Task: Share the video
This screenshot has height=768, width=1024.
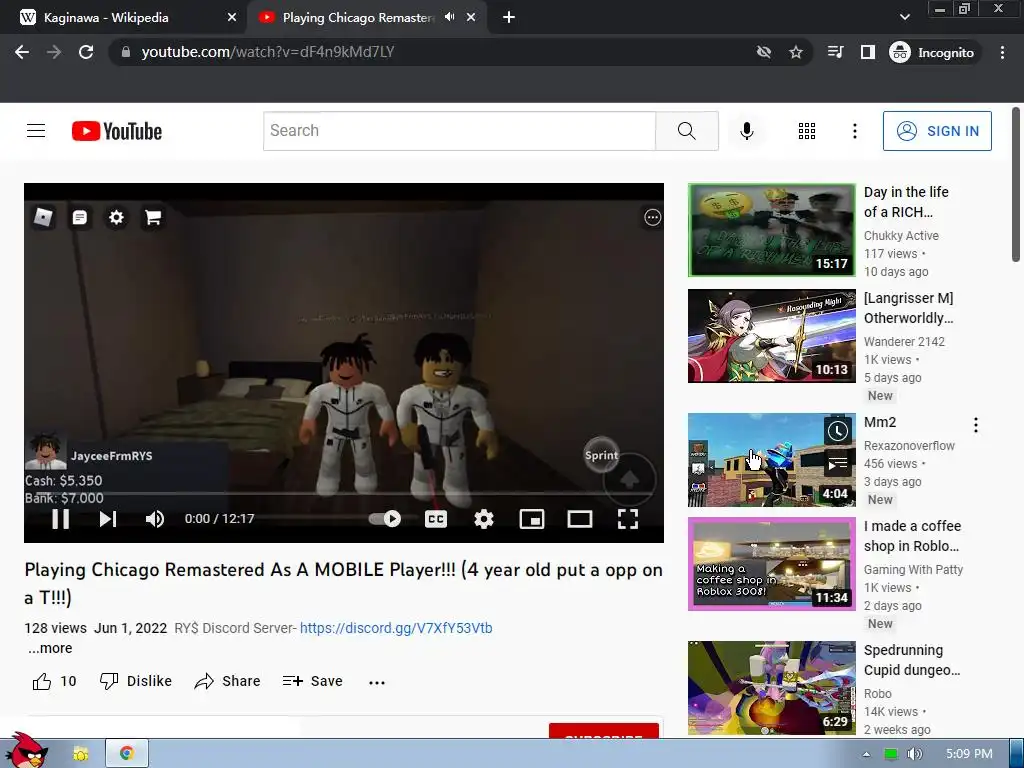Action: [x=227, y=681]
